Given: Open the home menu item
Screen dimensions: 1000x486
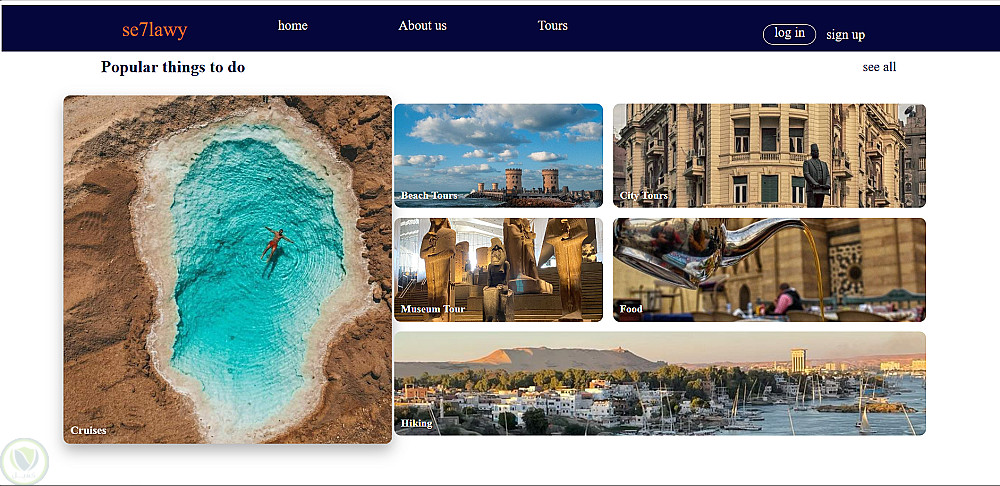Looking at the screenshot, I should pyautogui.click(x=293, y=26).
